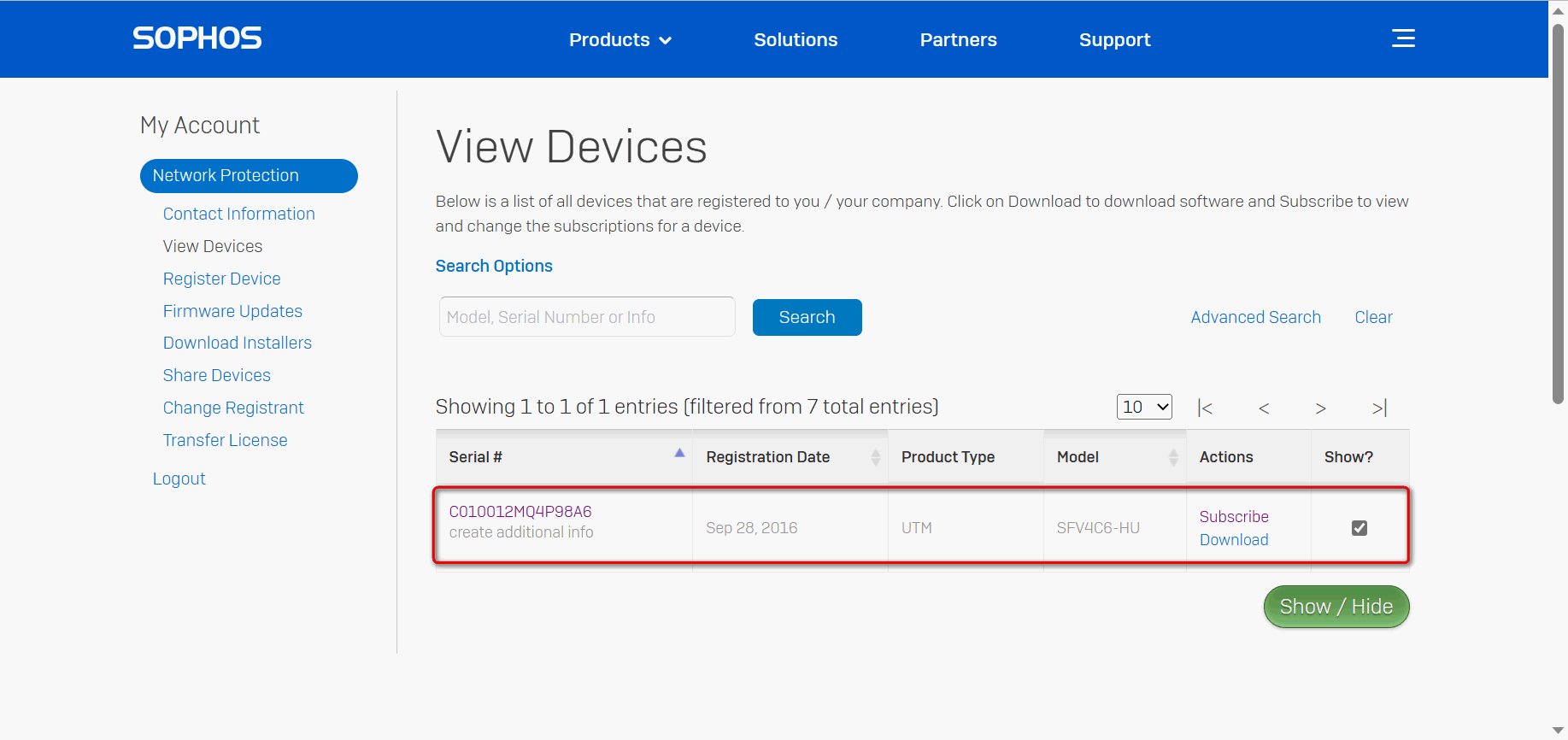Go to last page of results
Viewport: 1568px width, 740px height.
point(1379,408)
